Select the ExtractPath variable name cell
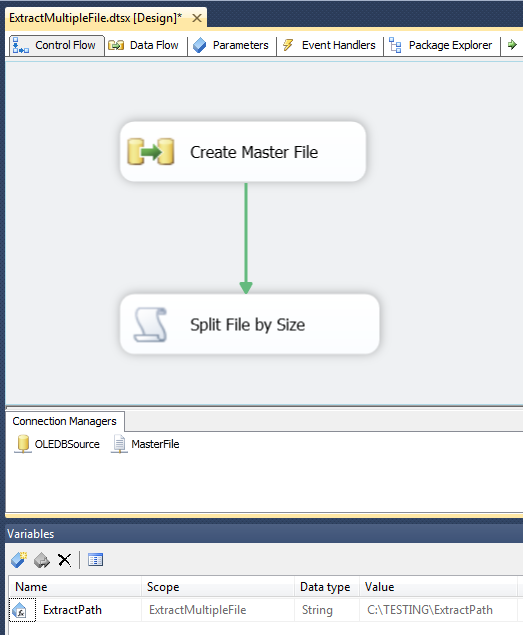 point(72,610)
